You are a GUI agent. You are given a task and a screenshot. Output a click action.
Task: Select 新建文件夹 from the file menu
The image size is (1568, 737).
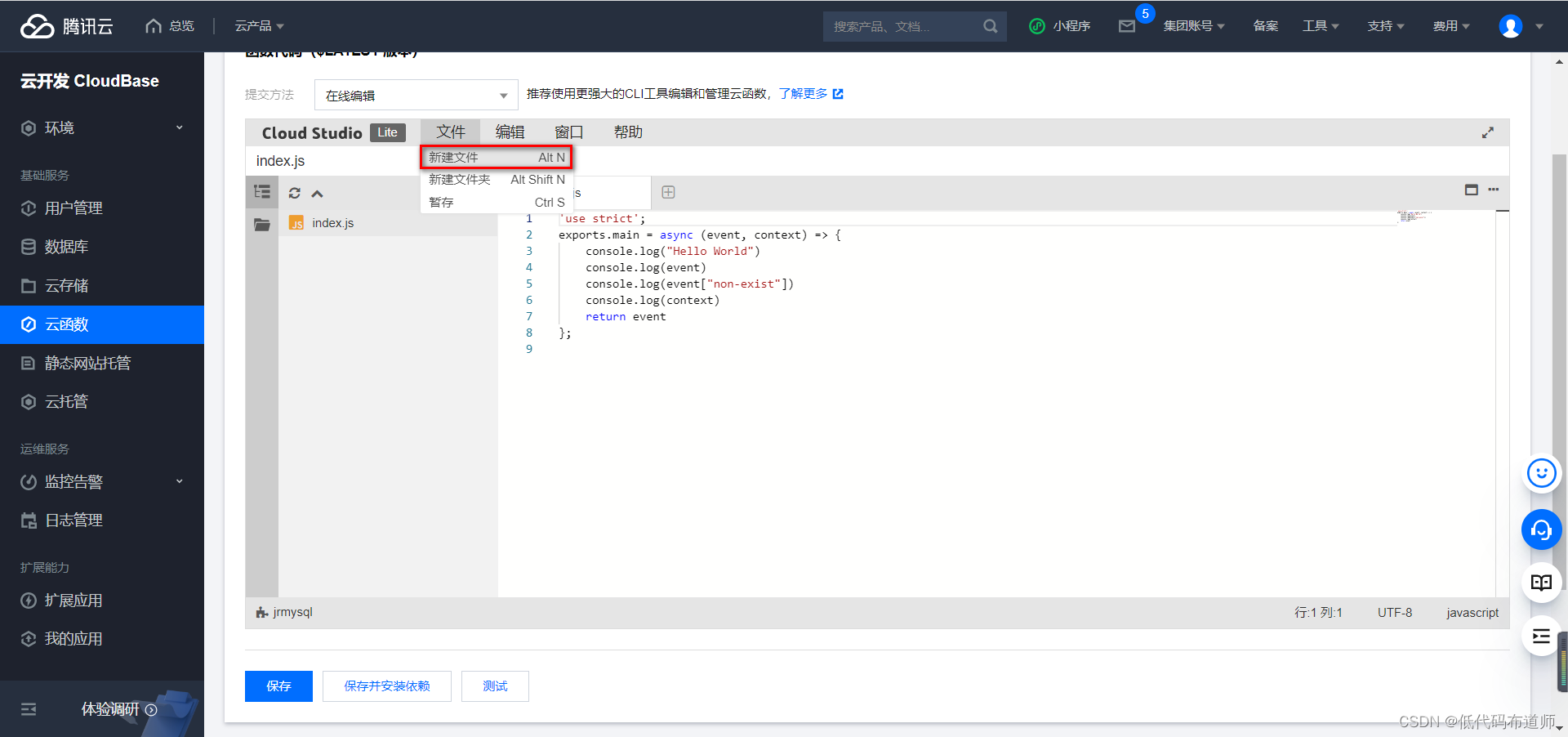pos(459,179)
